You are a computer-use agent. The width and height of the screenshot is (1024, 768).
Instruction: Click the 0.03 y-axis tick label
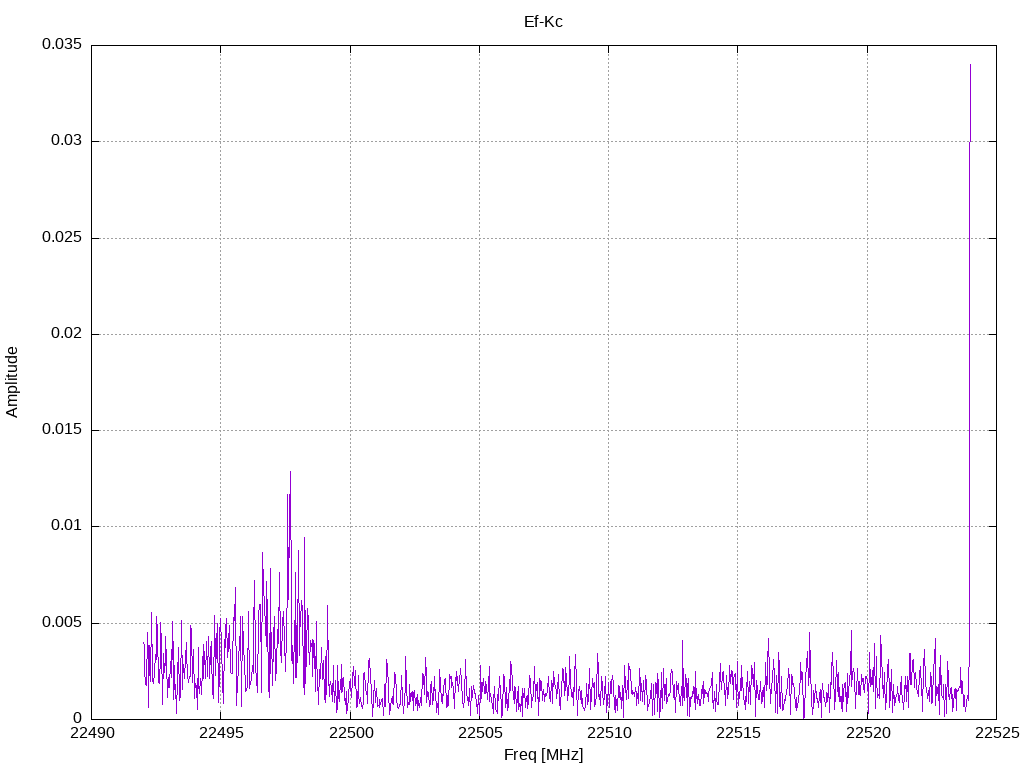point(67,140)
